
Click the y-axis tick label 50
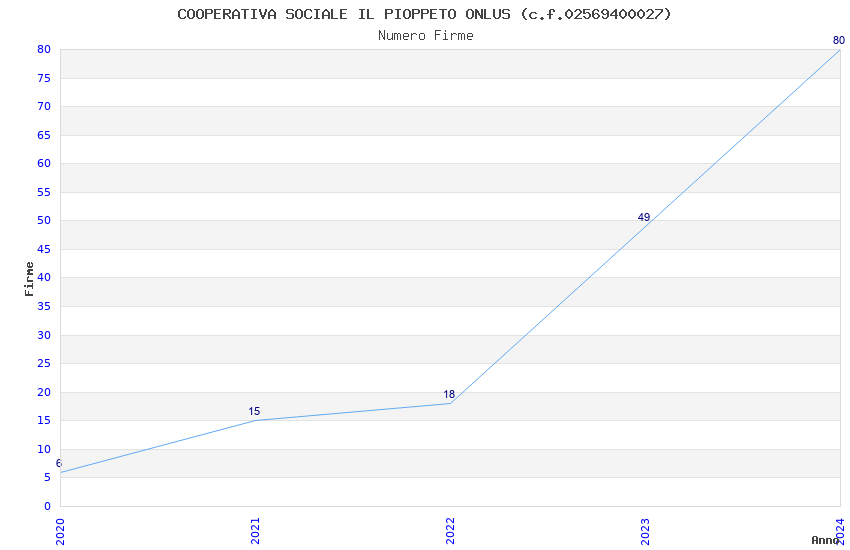[x=44, y=221]
